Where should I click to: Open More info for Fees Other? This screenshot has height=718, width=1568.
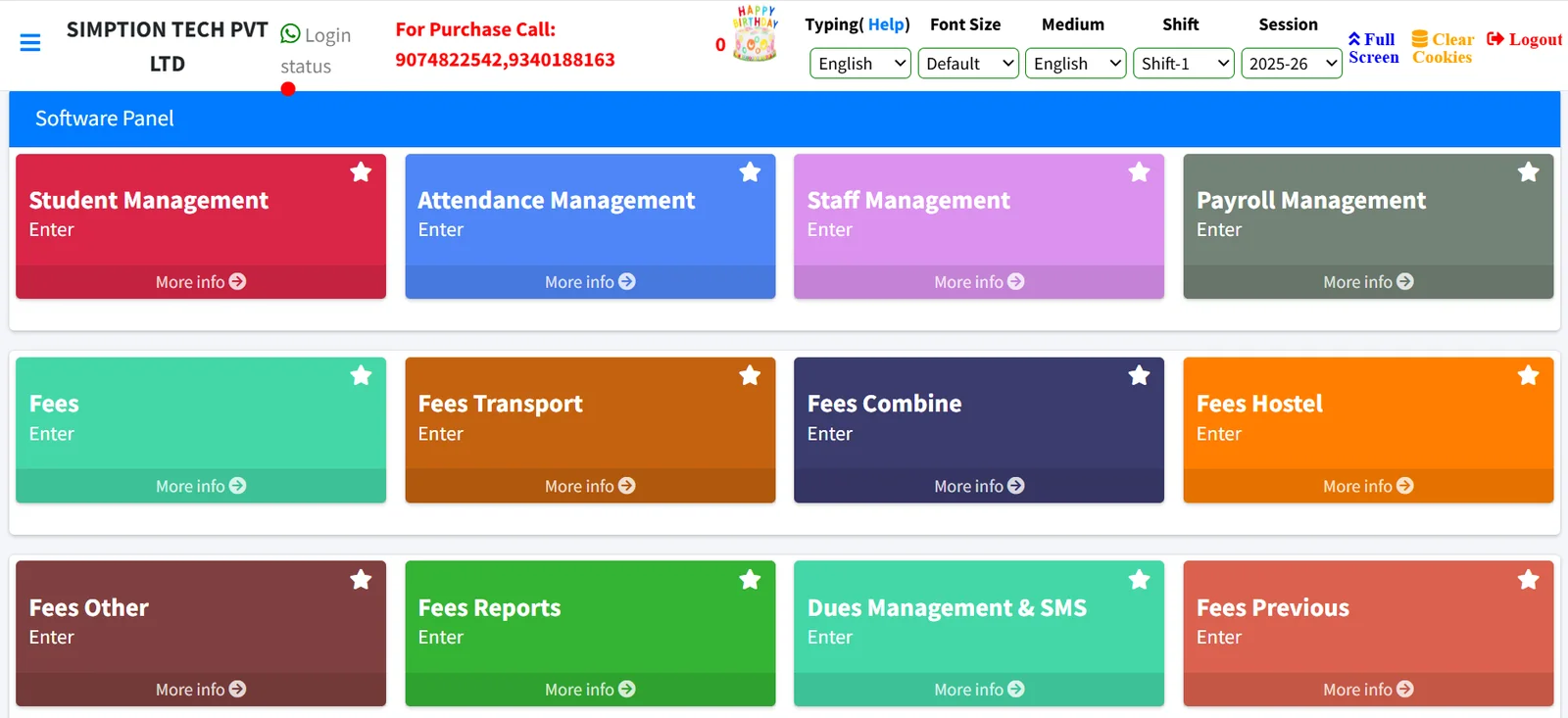pos(201,690)
